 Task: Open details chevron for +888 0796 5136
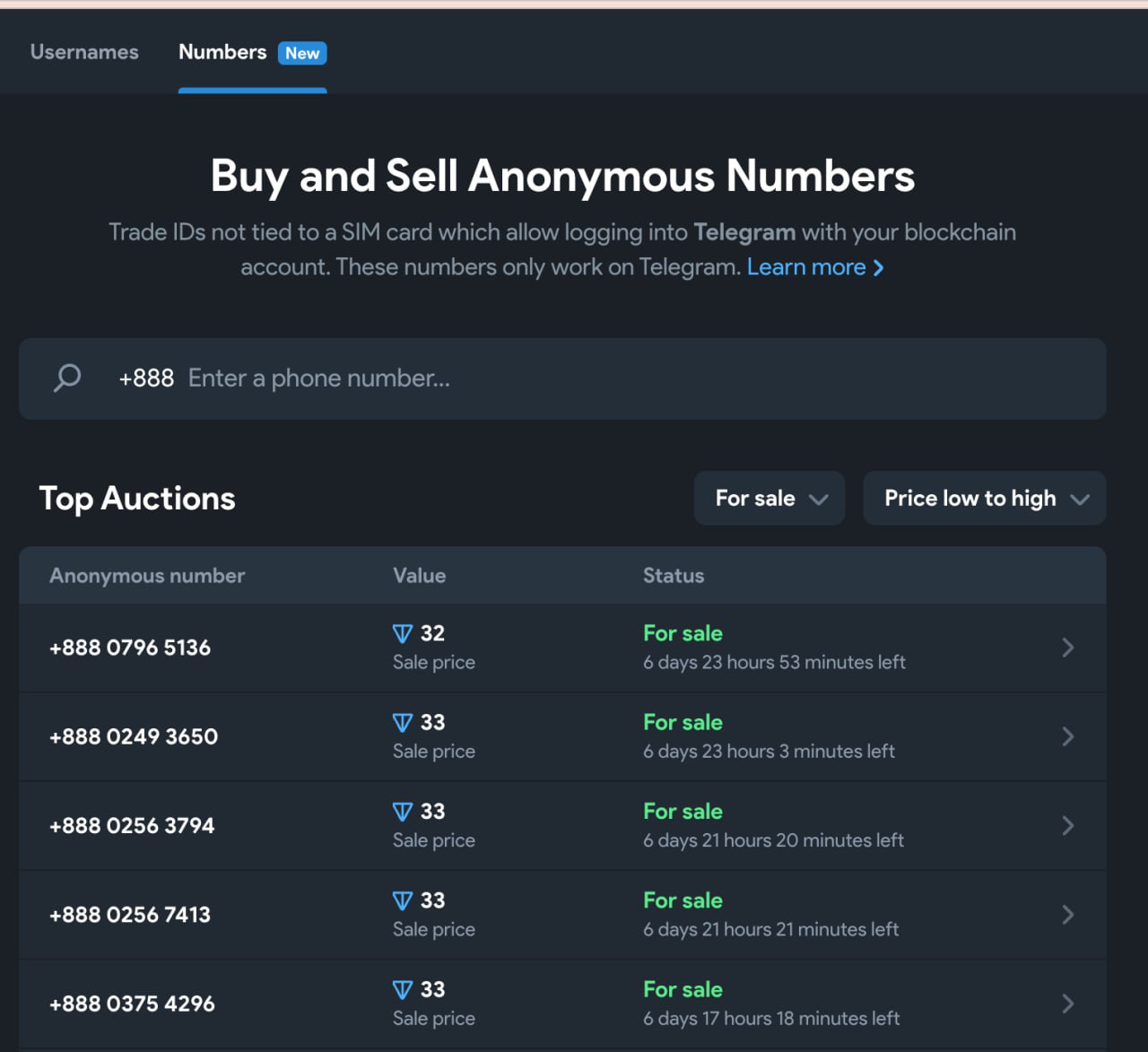point(1067,648)
